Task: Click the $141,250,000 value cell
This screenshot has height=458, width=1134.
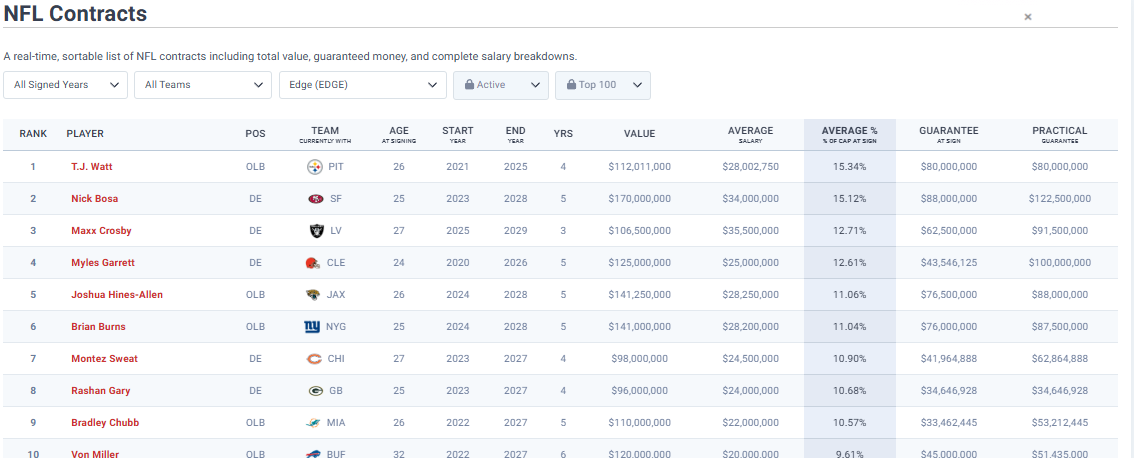Action: (640, 294)
